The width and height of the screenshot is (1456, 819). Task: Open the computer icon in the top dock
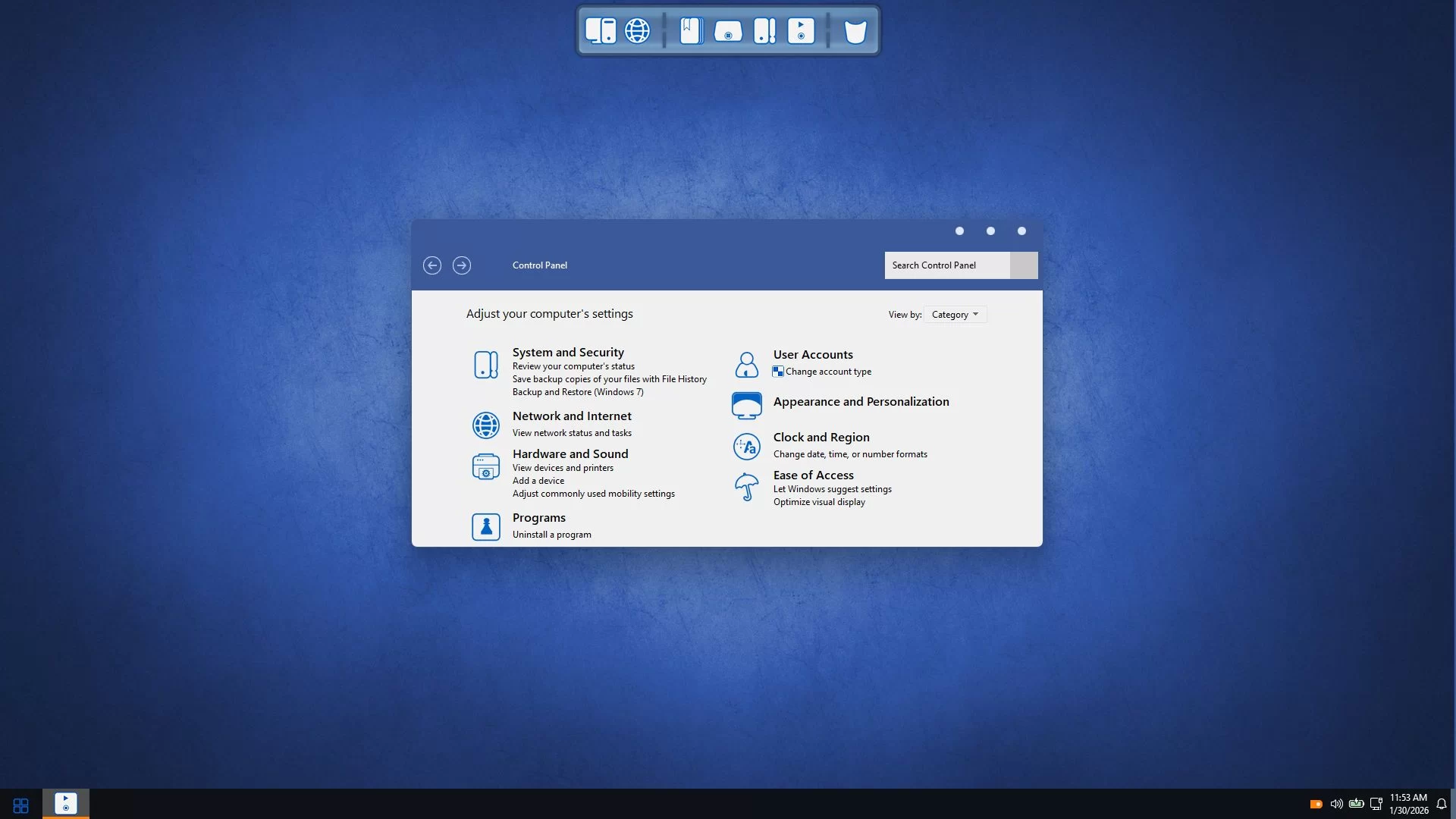(600, 31)
